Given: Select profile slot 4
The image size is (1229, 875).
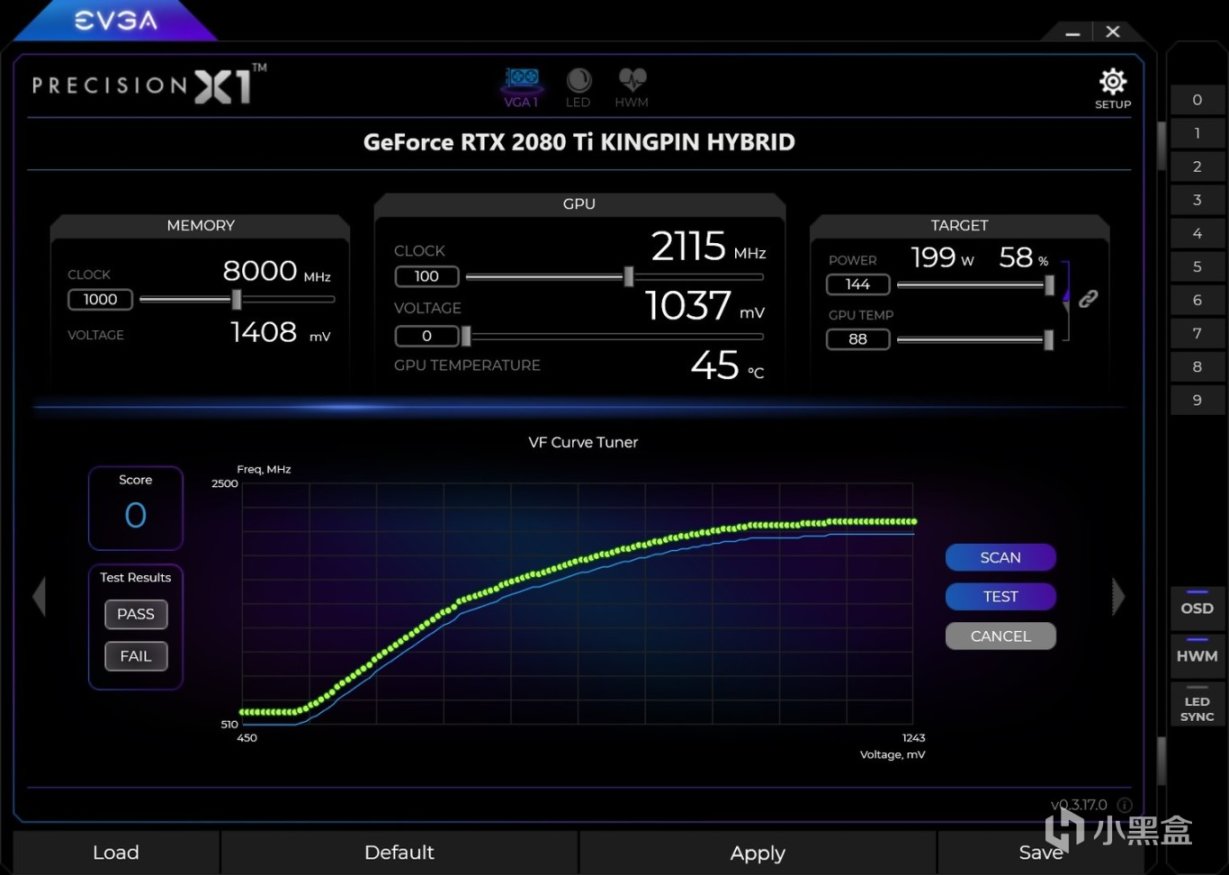Looking at the screenshot, I should coord(1197,233).
